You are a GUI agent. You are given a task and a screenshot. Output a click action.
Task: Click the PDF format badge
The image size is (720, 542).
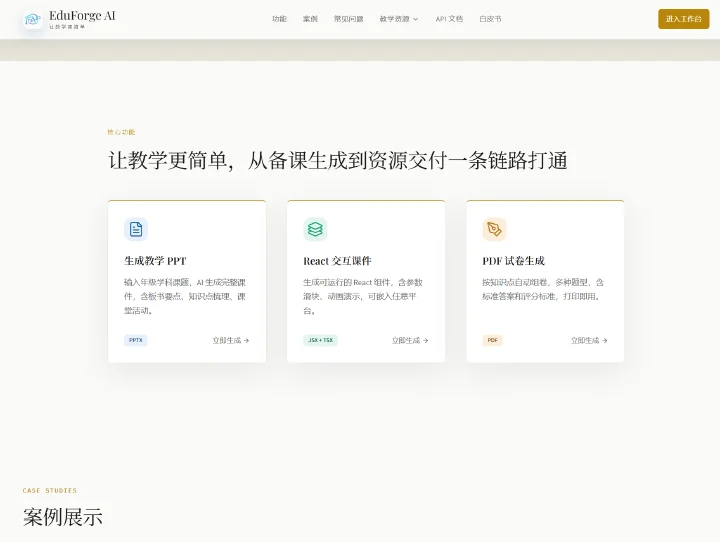pos(492,340)
